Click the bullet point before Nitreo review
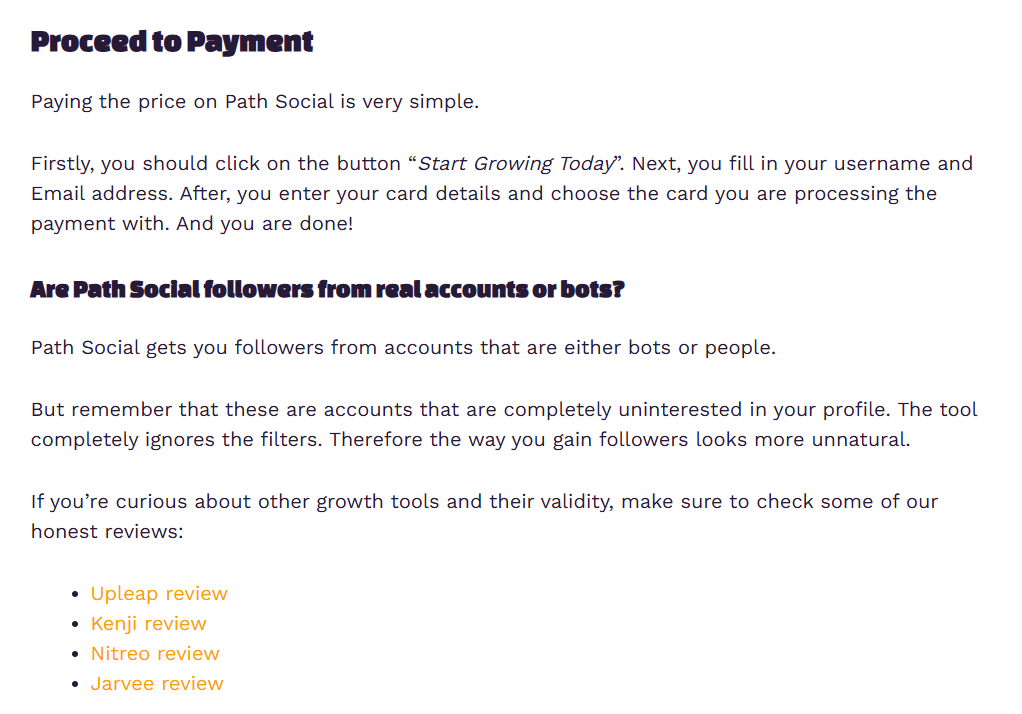Image resolution: width=1022 pixels, height=714 pixels. point(76,655)
